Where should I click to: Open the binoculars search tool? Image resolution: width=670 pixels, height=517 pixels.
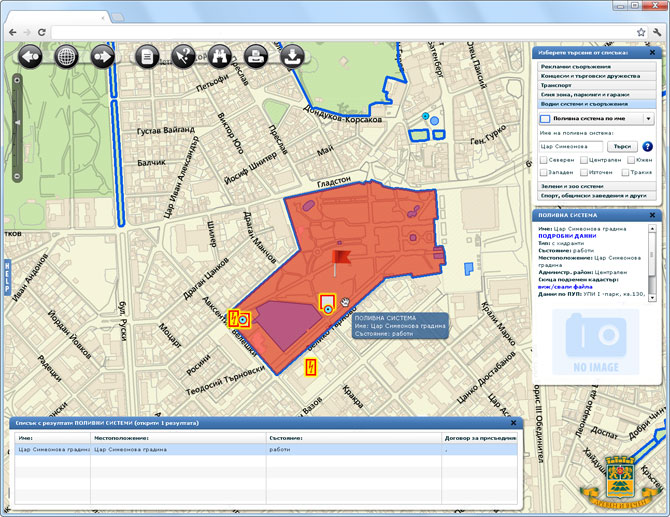pos(220,56)
